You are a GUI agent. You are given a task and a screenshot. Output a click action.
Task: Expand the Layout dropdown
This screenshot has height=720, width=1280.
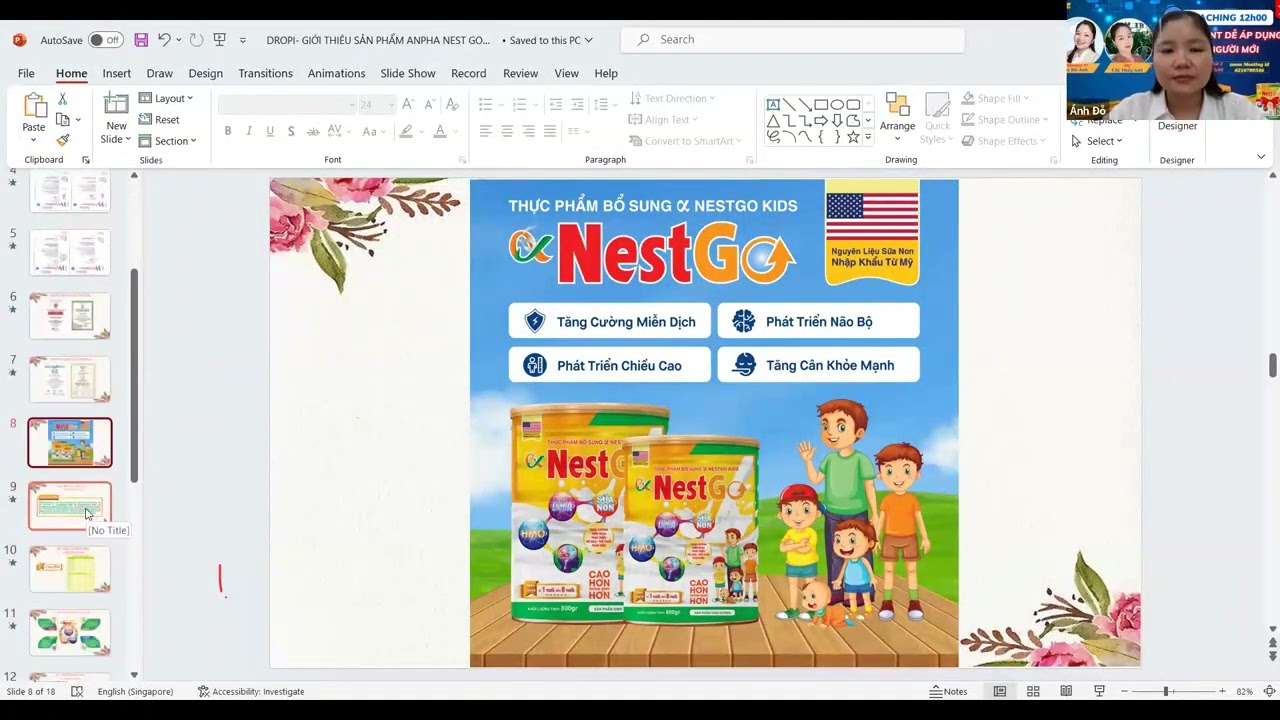click(166, 98)
